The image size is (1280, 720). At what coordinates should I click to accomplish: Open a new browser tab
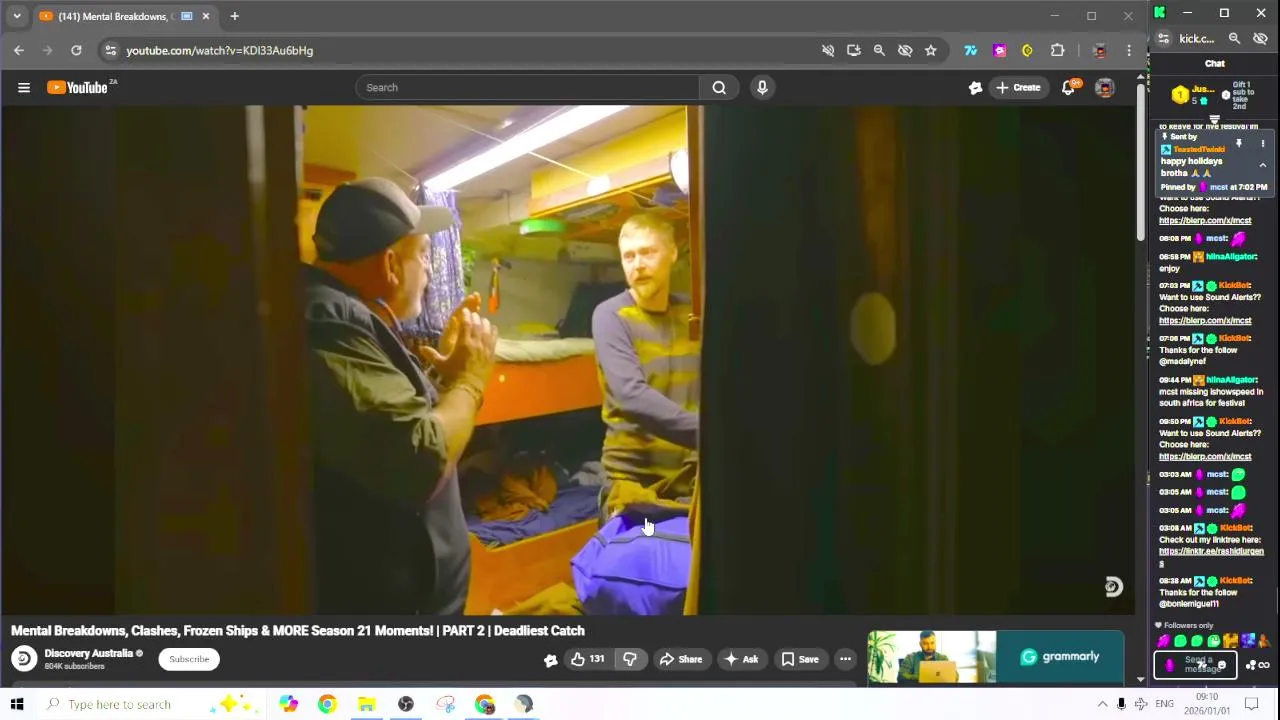click(234, 16)
